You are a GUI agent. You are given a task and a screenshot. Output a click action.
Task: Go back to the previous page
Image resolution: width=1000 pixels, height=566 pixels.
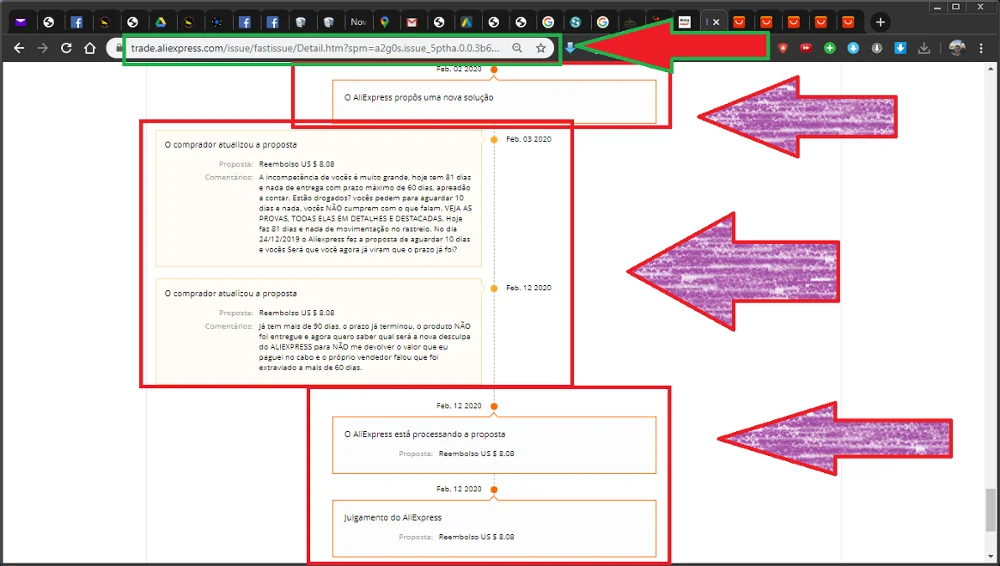(x=19, y=48)
